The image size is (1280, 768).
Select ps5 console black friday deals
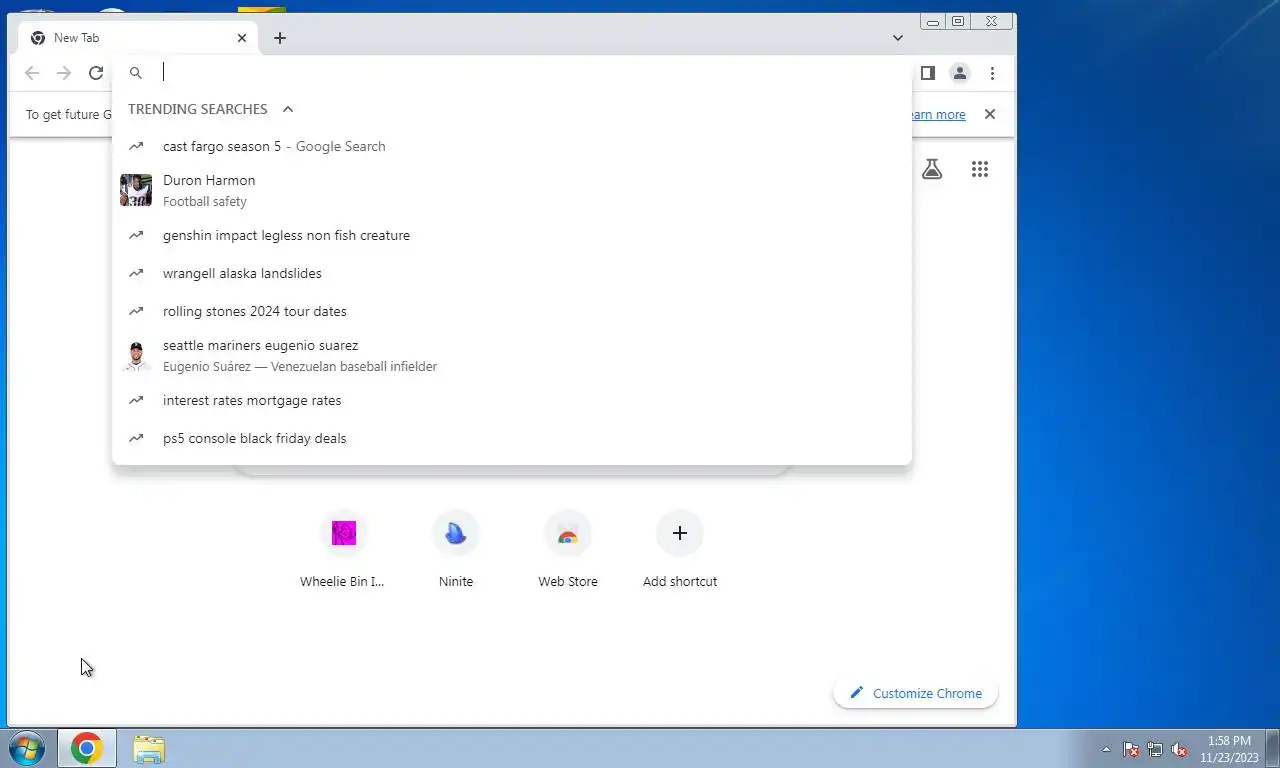click(512, 438)
